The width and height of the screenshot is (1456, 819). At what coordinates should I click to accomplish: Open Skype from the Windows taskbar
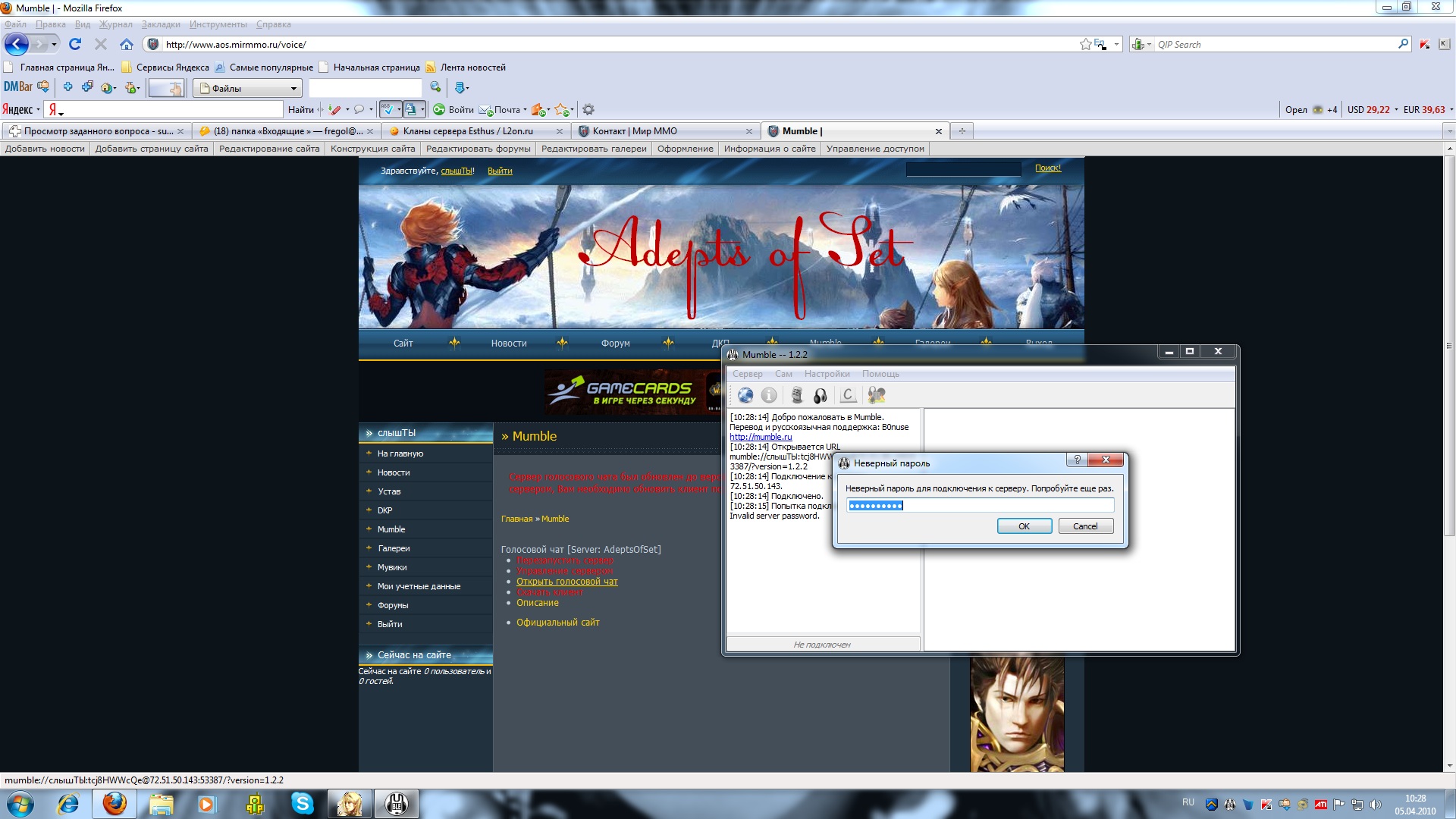(302, 804)
